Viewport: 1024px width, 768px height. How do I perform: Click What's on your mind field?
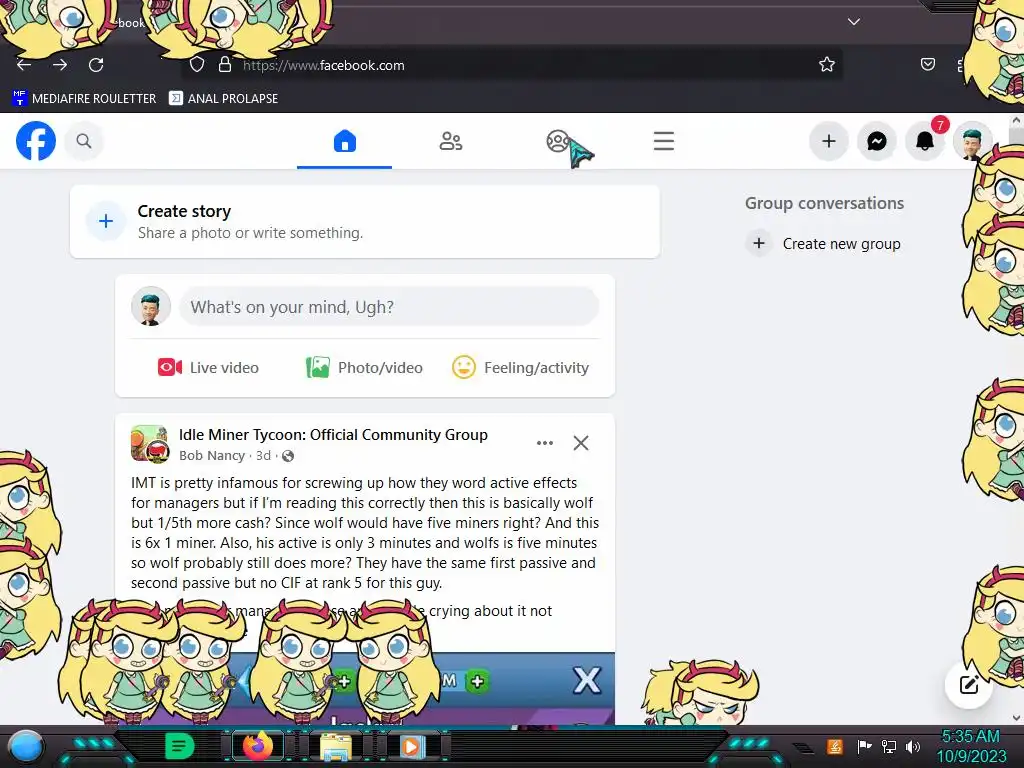[x=389, y=307]
